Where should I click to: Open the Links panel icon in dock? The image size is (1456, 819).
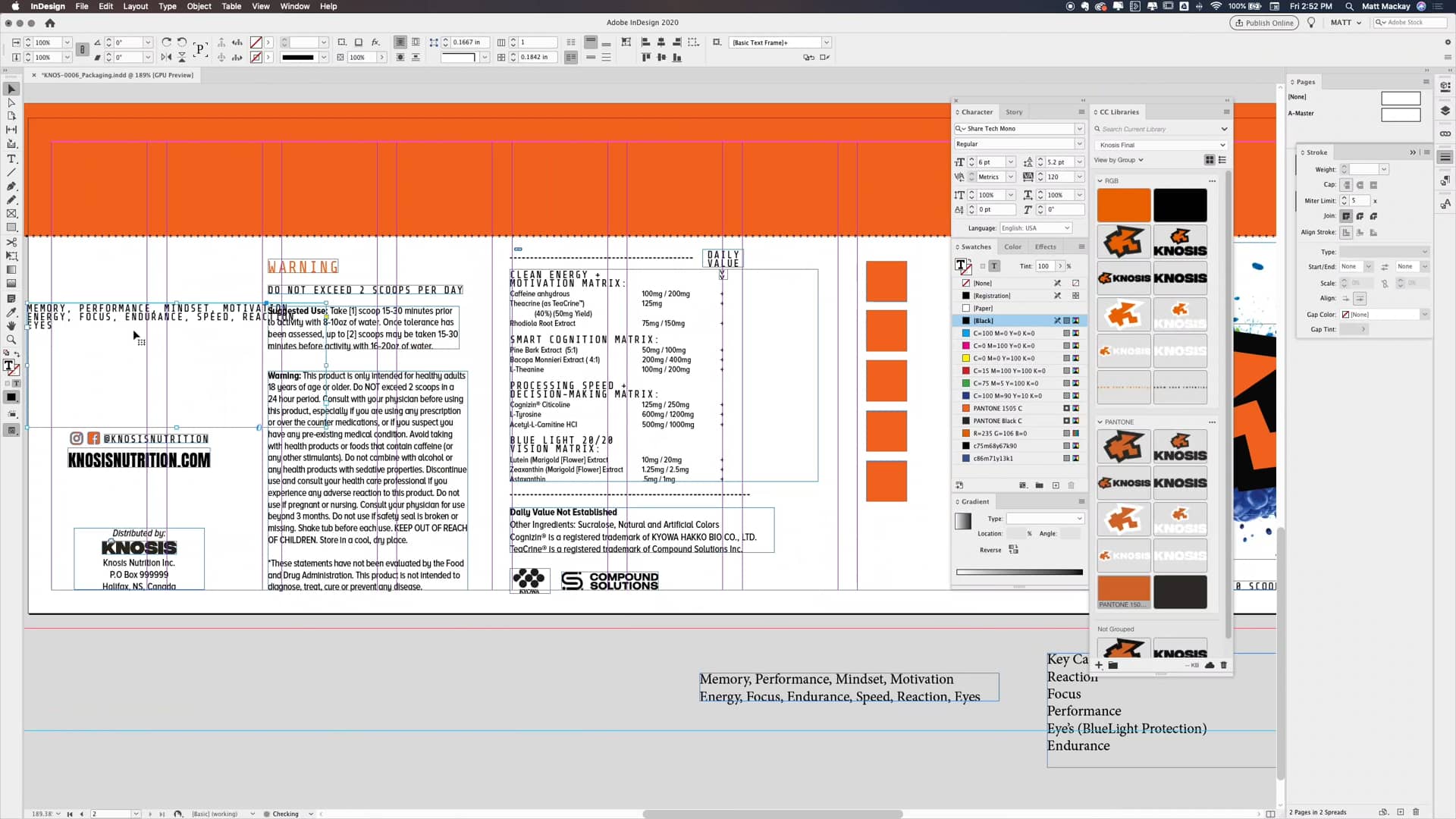(x=1445, y=134)
